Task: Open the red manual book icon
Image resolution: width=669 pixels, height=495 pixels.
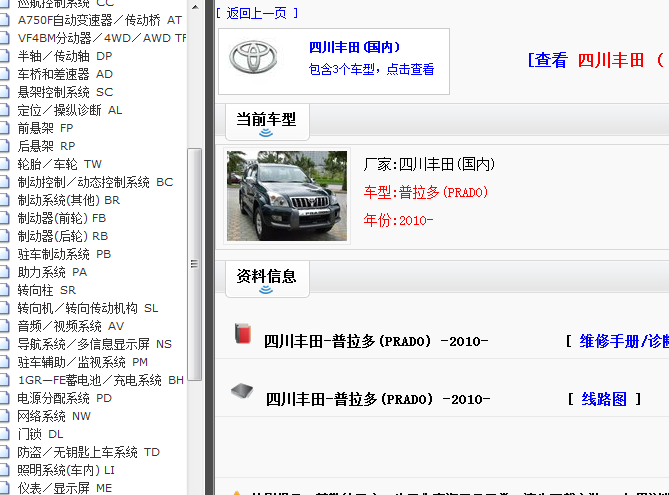Action: pyautogui.click(x=243, y=334)
